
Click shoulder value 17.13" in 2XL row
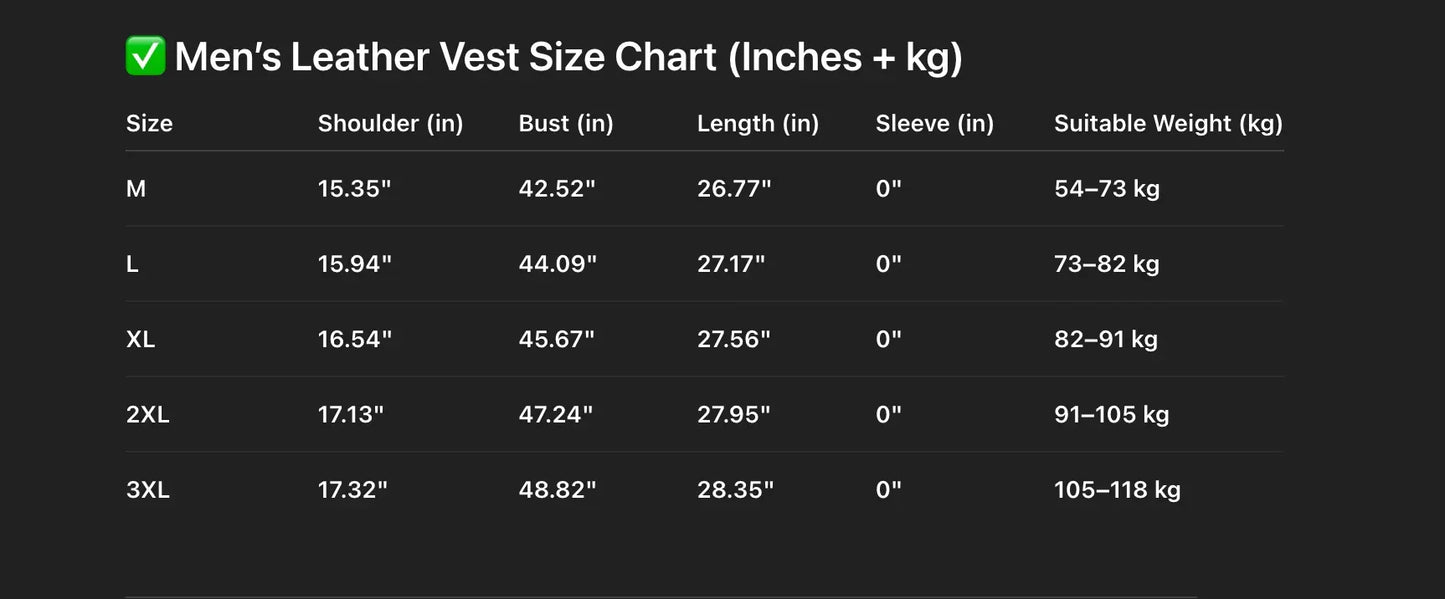point(351,414)
